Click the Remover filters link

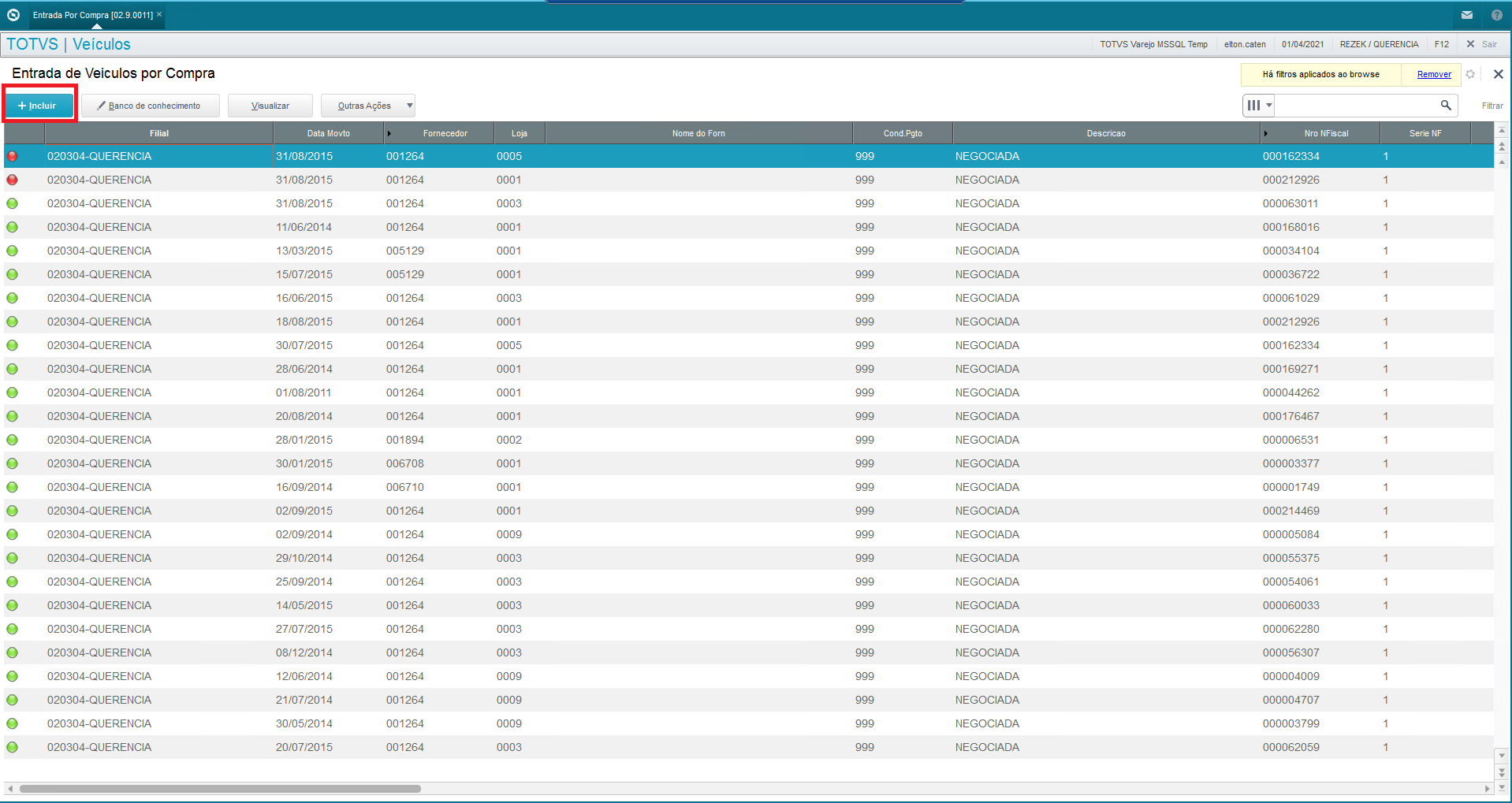pos(1434,74)
